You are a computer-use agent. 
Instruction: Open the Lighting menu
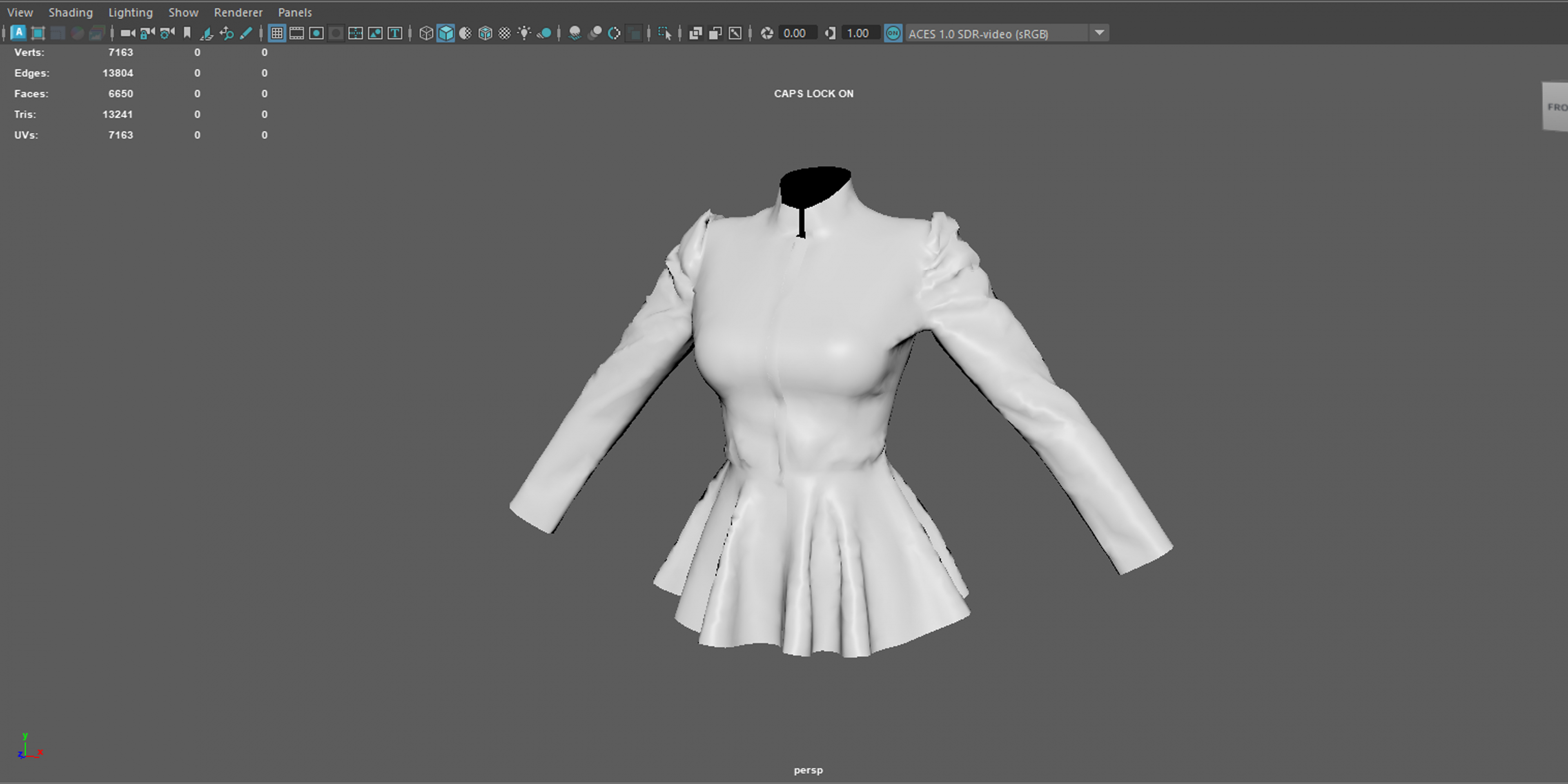130,12
